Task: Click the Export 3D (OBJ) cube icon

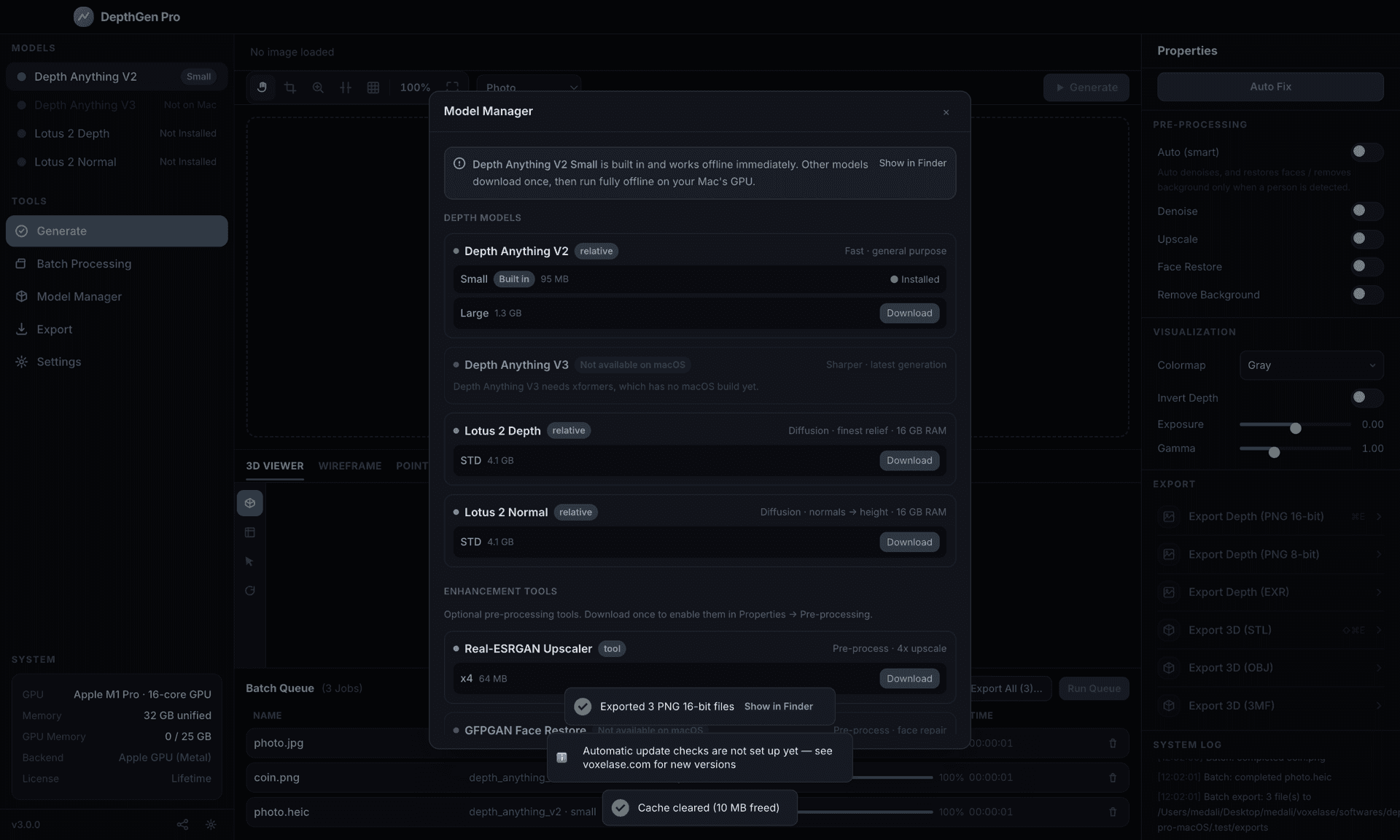Action: tap(1169, 668)
